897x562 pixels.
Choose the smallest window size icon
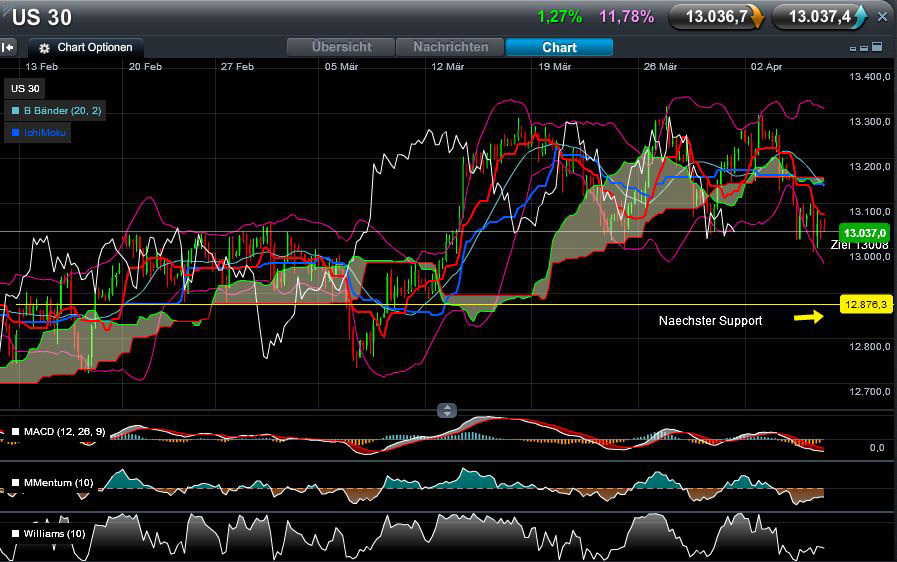853,49
